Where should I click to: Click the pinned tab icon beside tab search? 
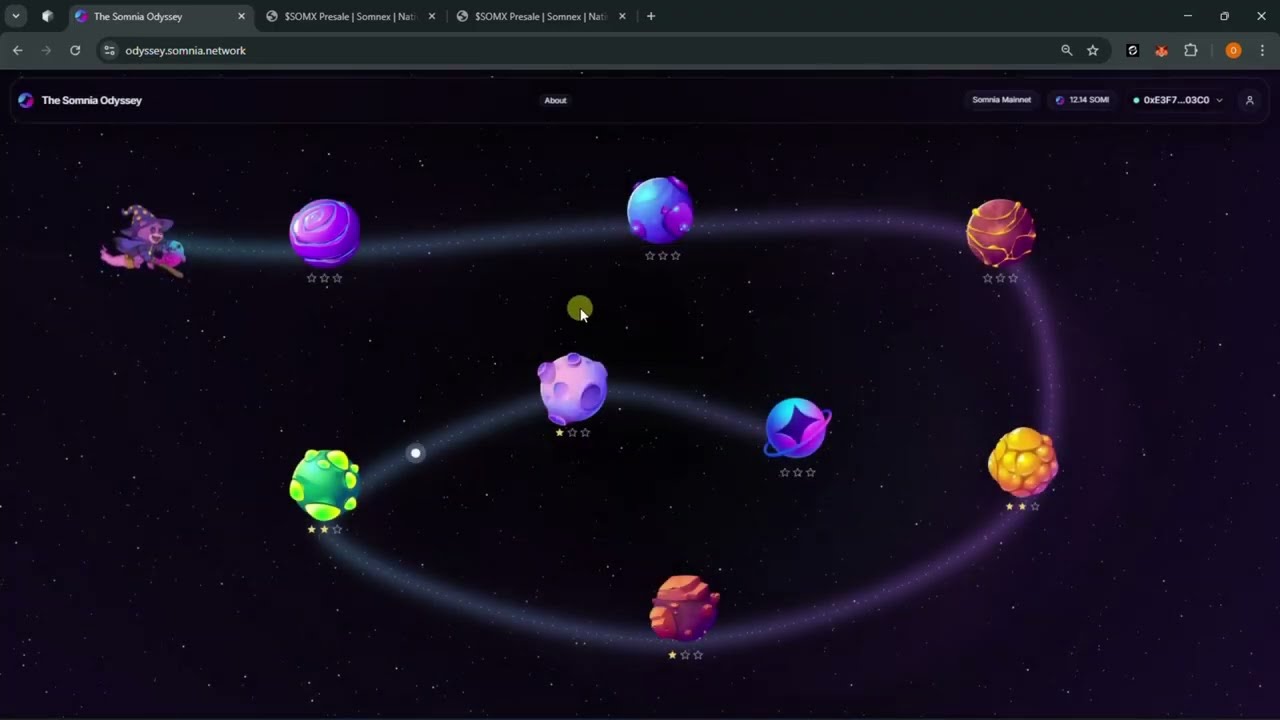[x=47, y=16]
